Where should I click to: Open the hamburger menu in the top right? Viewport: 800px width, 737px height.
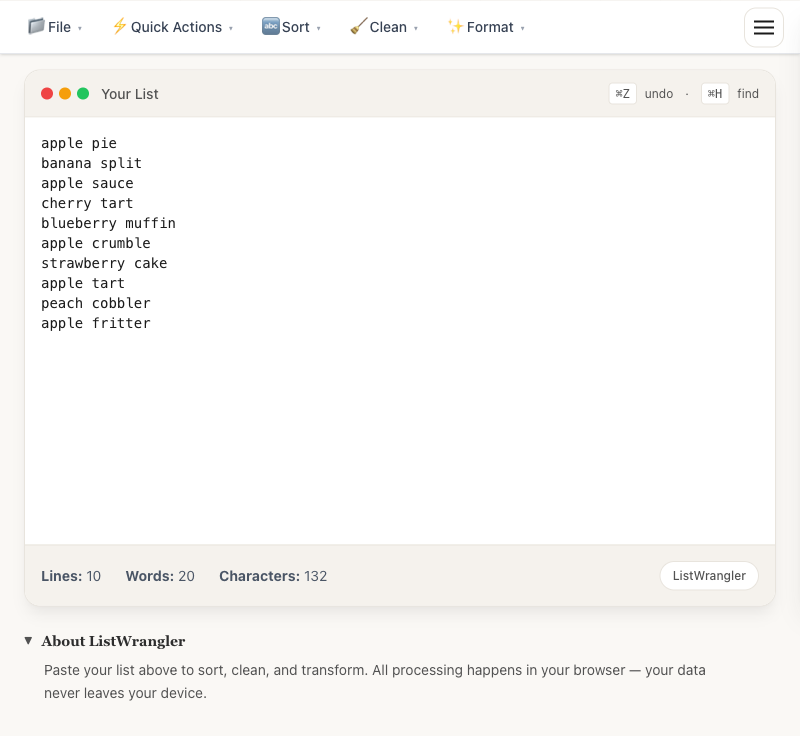pyautogui.click(x=764, y=27)
